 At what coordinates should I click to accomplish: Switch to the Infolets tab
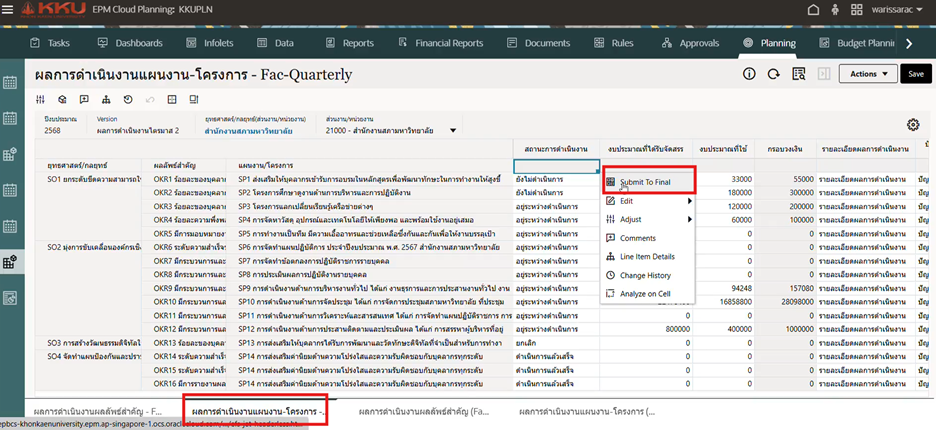click(x=210, y=43)
